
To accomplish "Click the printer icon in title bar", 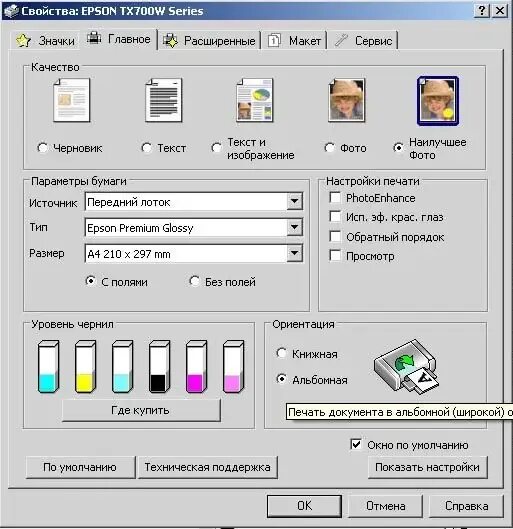I will click(x=11, y=11).
